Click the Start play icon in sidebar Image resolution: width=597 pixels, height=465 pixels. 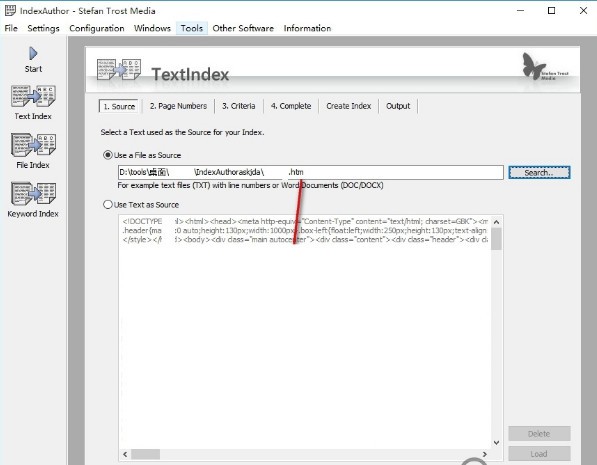tap(33, 53)
